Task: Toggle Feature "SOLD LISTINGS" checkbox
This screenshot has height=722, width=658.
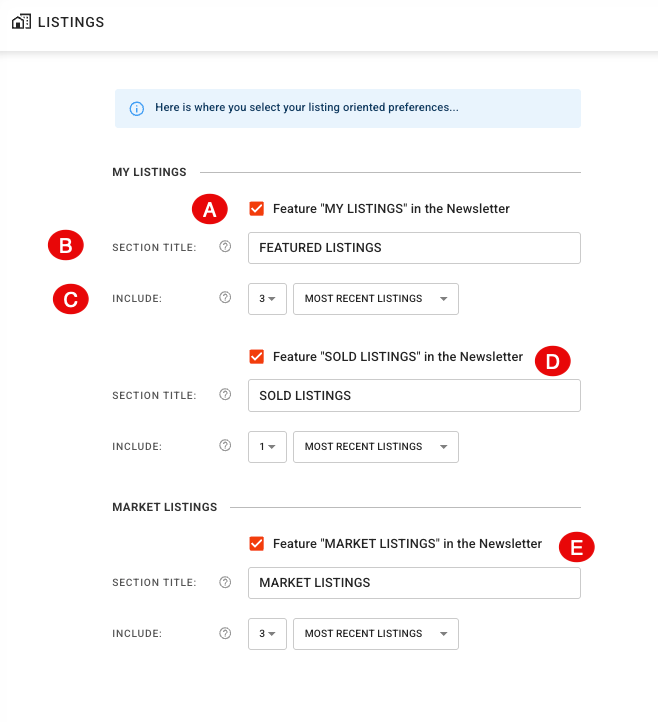Action: 256,357
